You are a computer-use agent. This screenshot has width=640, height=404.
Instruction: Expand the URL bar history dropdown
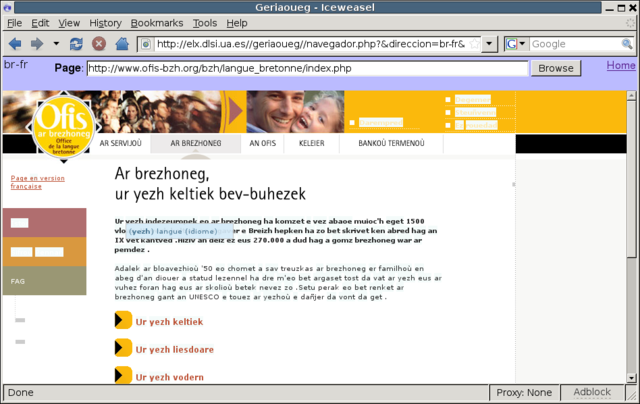489,44
